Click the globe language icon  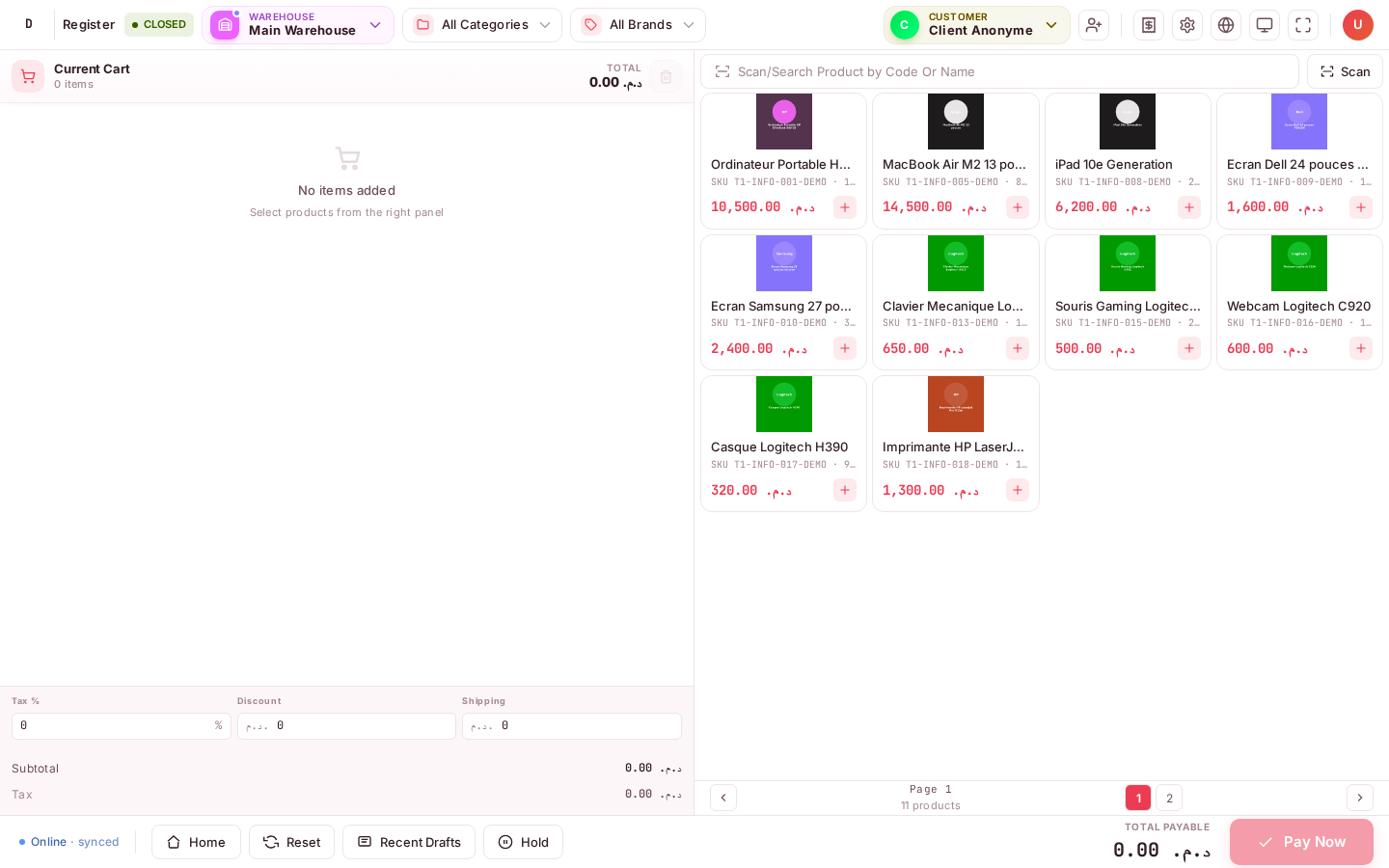[x=1226, y=25]
